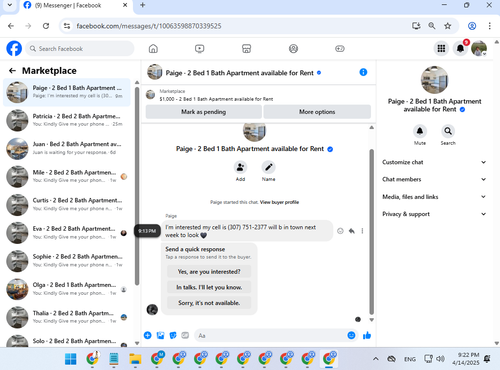Go back with Marketplace back arrow
The image size is (500, 370).
tap(12, 71)
